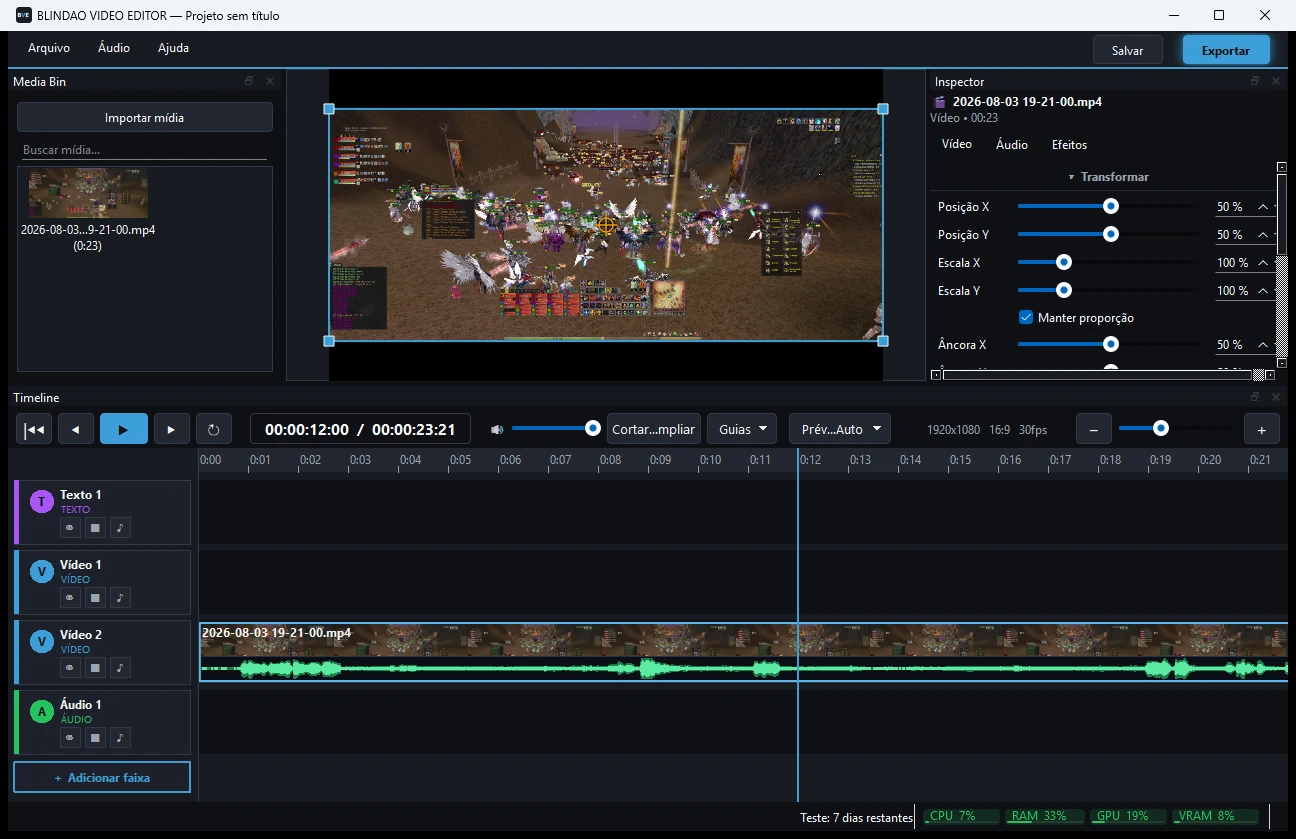Click square icon on Áudio 1 track
1296x839 pixels.
coord(95,738)
